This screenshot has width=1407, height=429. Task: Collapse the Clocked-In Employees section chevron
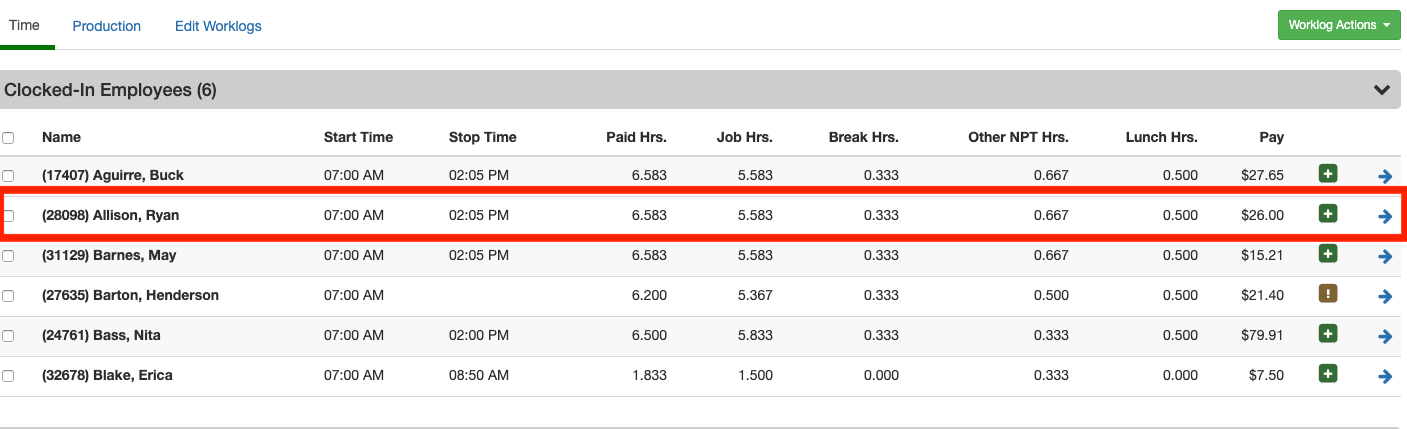(x=1382, y=90)
